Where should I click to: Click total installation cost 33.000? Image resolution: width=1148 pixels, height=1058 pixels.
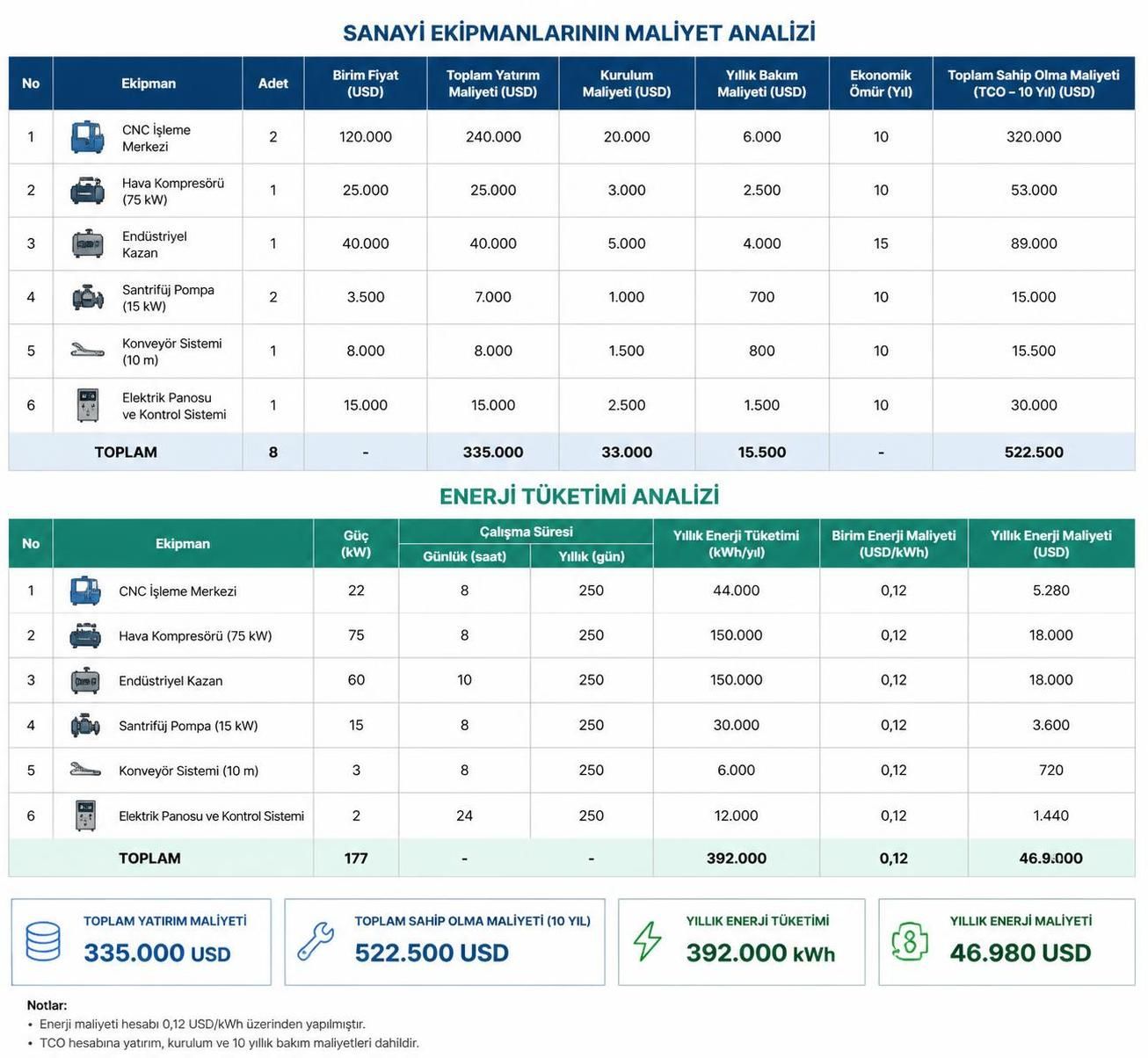627,453
